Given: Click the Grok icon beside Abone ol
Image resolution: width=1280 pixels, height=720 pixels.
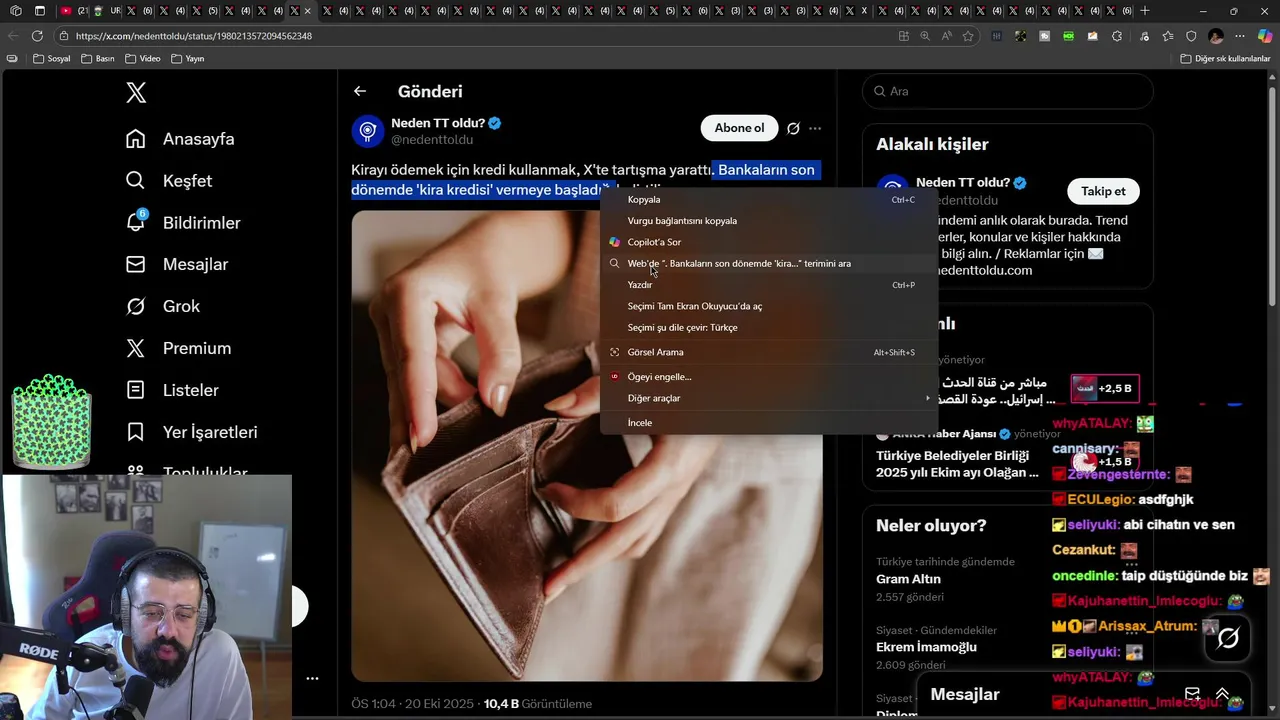Looking at the screenshot, I should pyautogui.click(x=793, y=128).
